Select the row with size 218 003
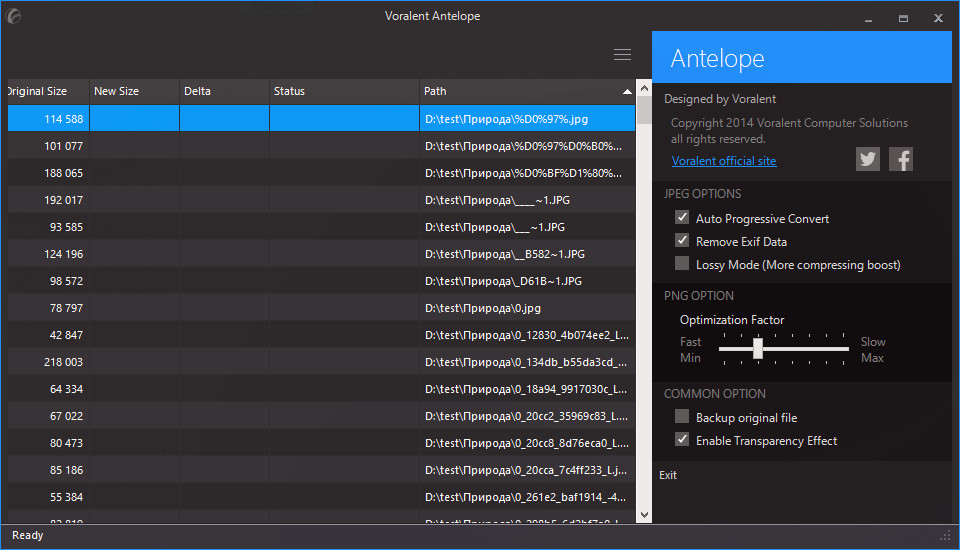This screenshot has height=550, width=960. click(x=321, y=361)
